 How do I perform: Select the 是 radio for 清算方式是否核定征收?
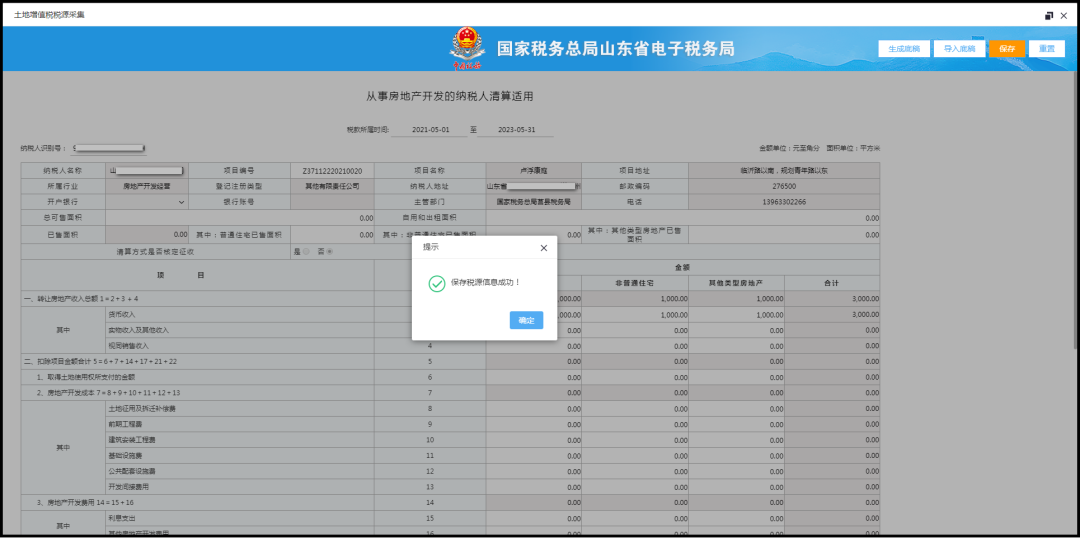(x=307, y=252)
